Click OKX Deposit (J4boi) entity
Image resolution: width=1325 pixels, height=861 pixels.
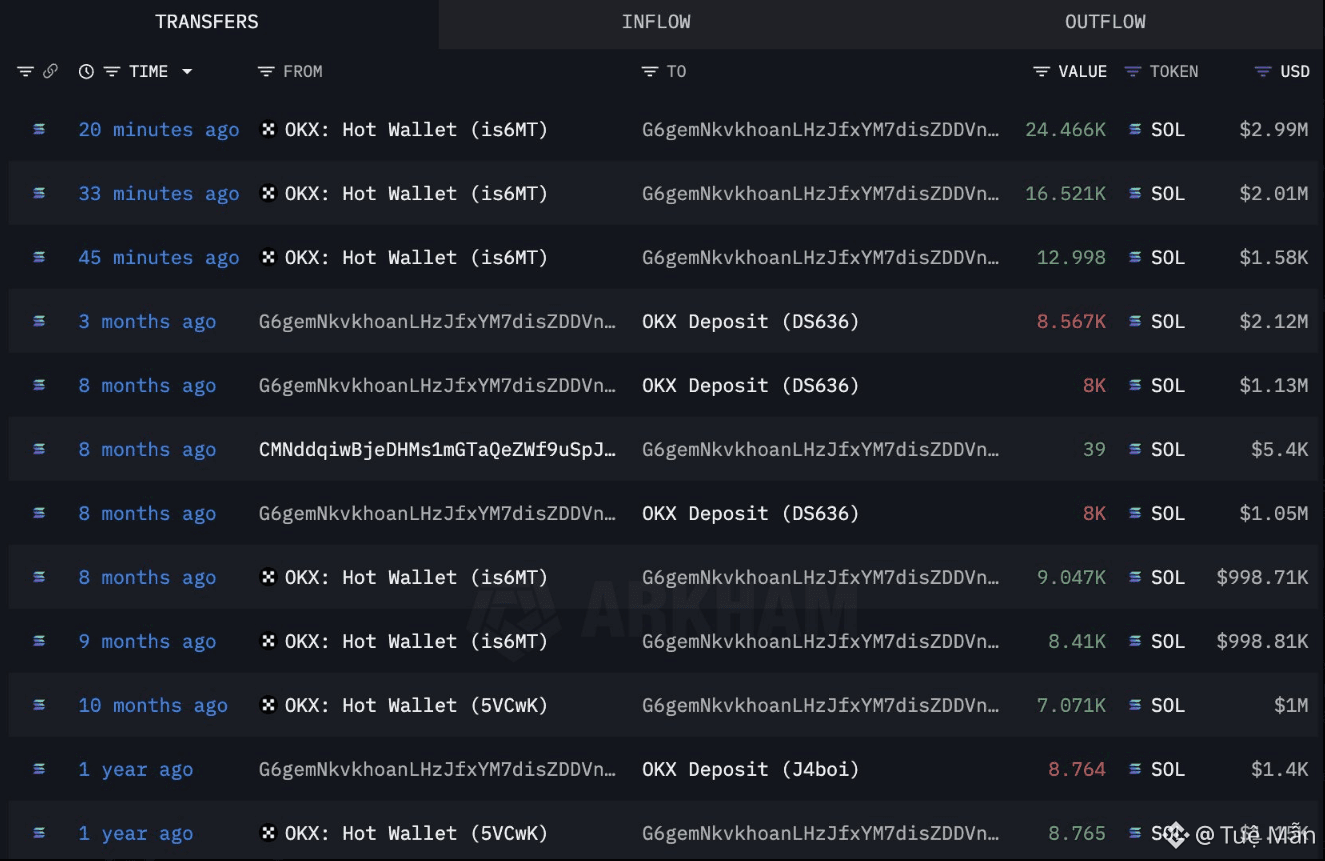751,769
